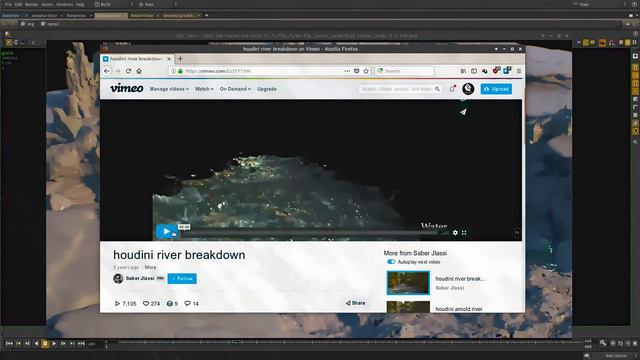The height and width of the screenshot is (360, 640).
Task: Open Firefox library icon
Action: coord(463,71)
